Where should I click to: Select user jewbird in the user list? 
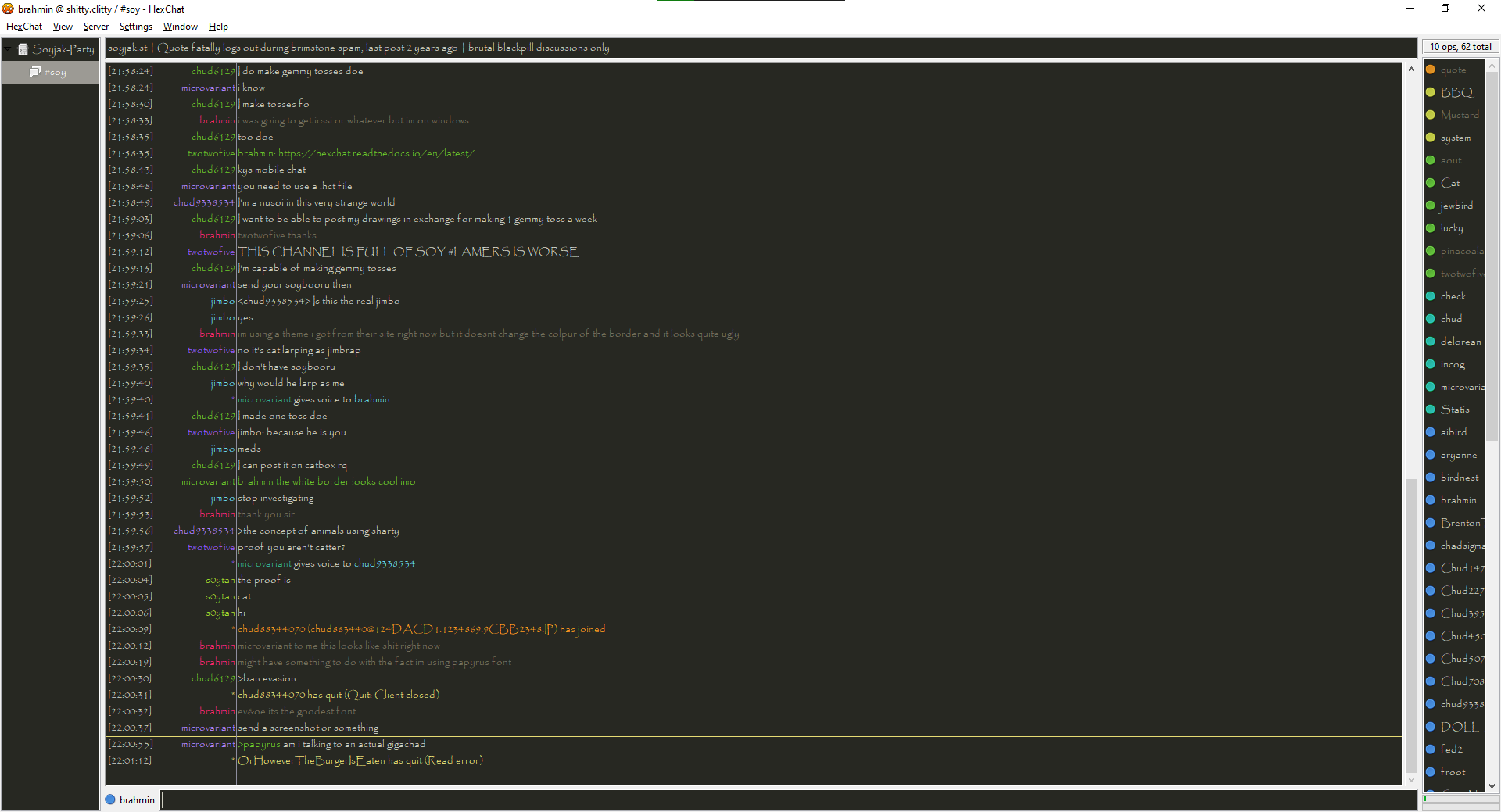[x=1456, y=206]
